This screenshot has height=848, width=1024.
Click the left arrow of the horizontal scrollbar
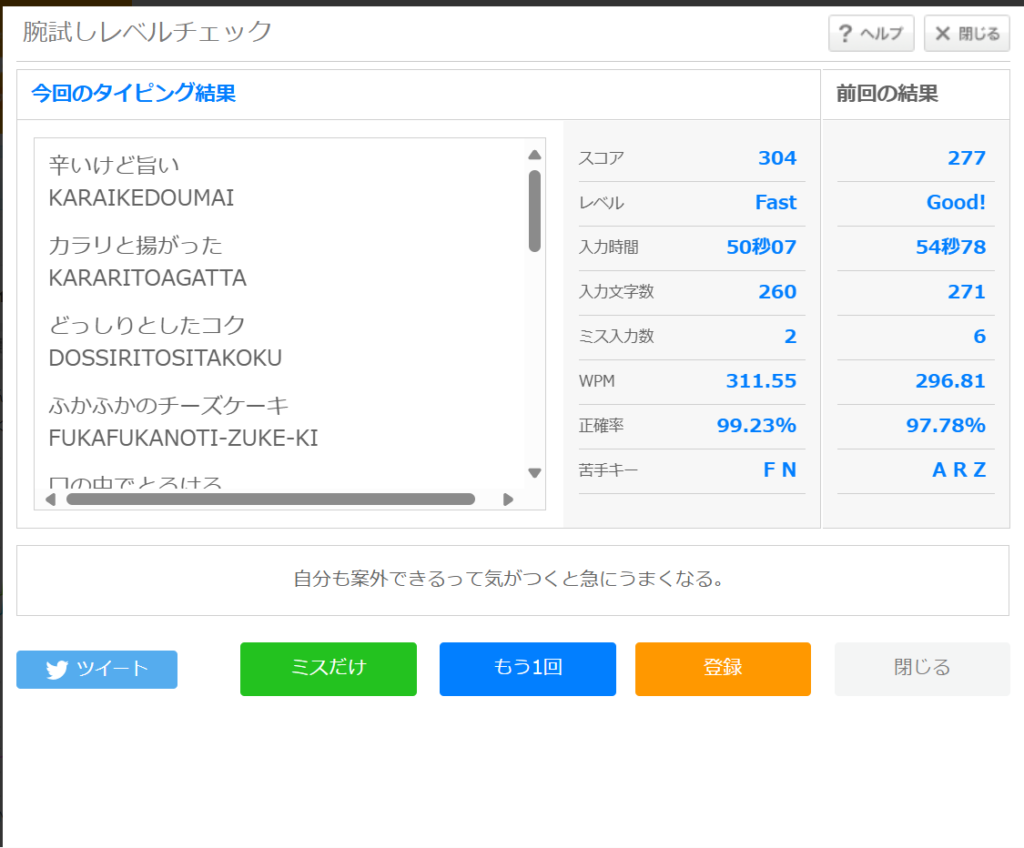tap(51, 499)
